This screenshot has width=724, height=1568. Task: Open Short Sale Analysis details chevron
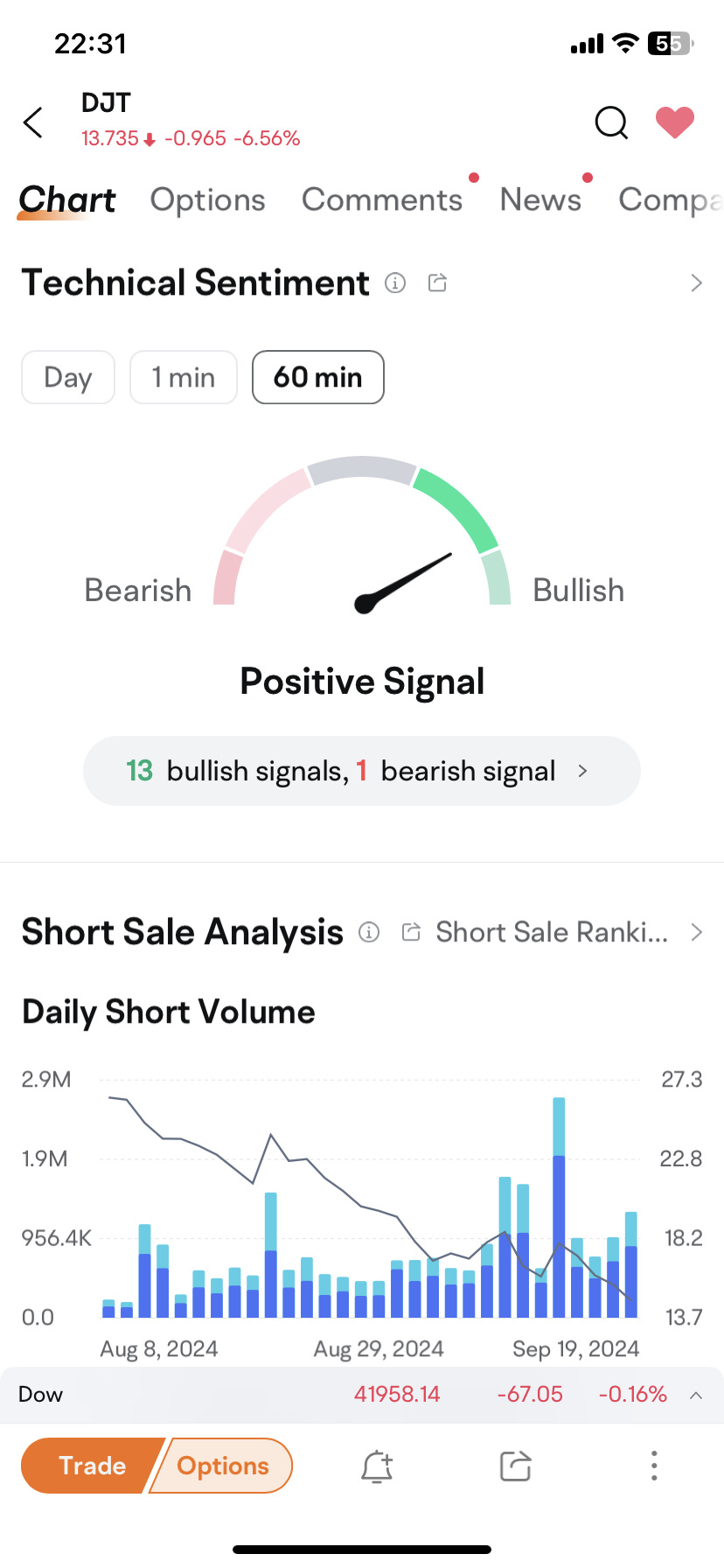pos(696,932)
